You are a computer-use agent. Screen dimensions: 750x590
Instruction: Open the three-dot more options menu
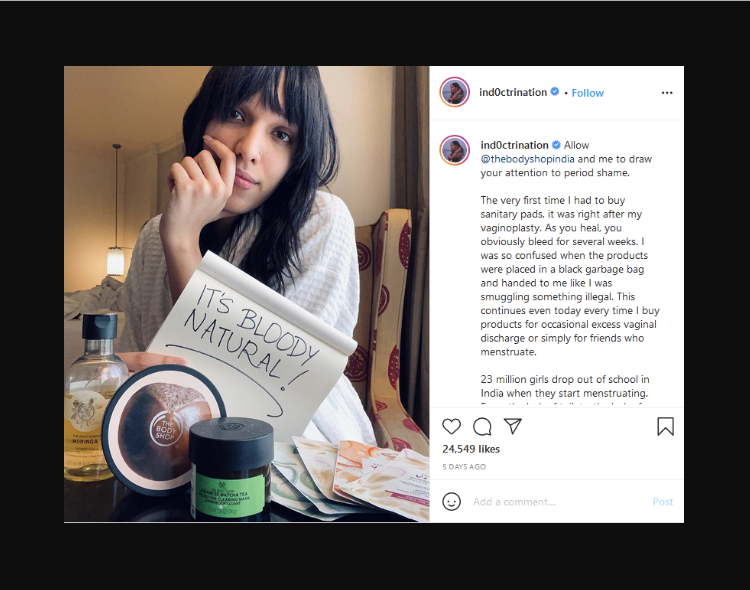tap(667, 93)
